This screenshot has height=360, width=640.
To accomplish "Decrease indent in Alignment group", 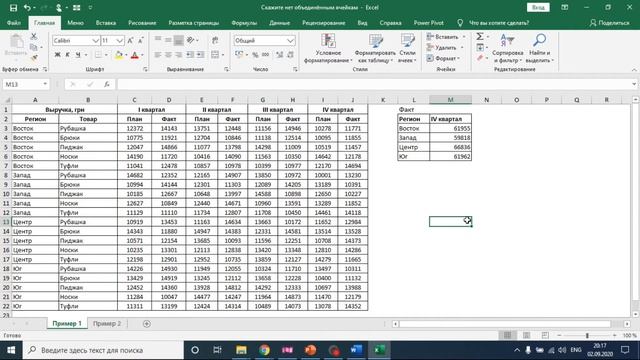I will tap(190, 54).
